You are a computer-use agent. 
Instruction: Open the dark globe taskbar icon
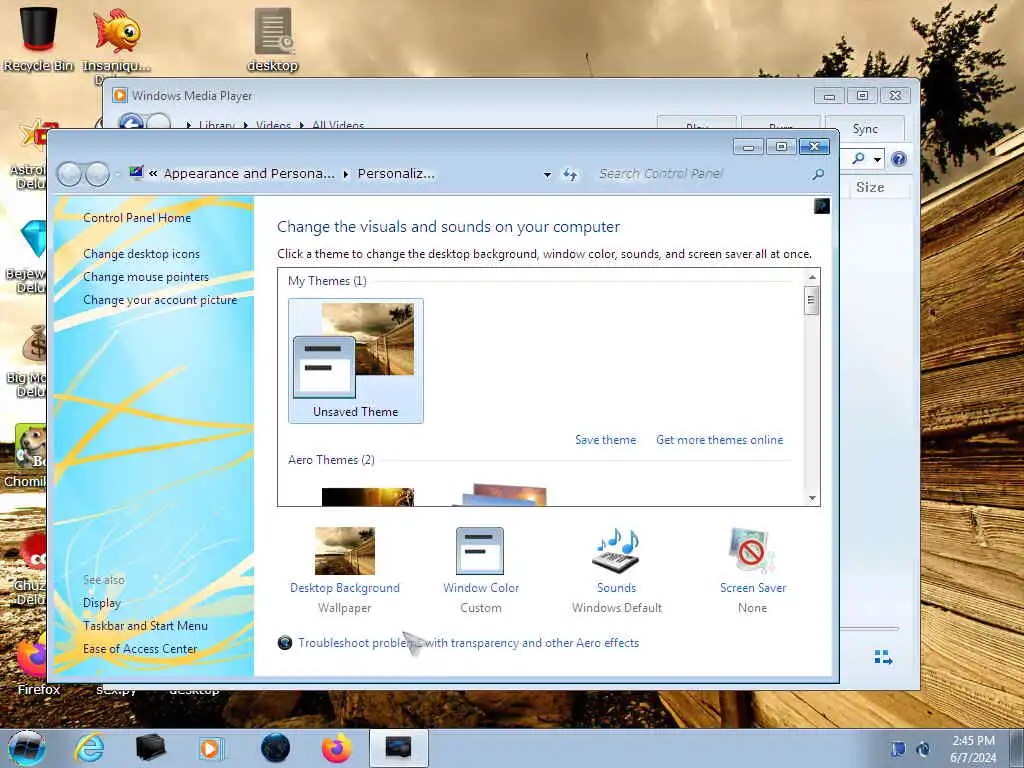click(x=275, y=748)
